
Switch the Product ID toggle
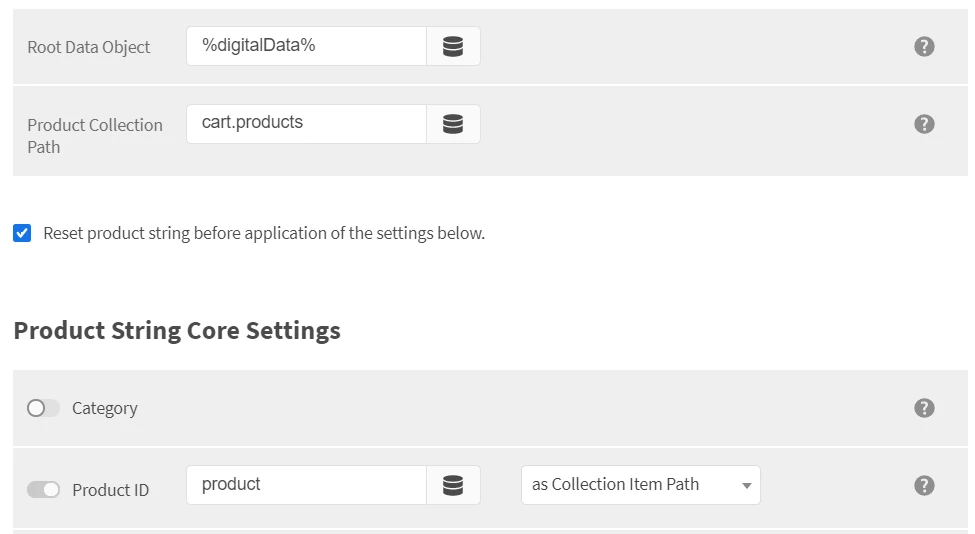(x=43, y=489)
